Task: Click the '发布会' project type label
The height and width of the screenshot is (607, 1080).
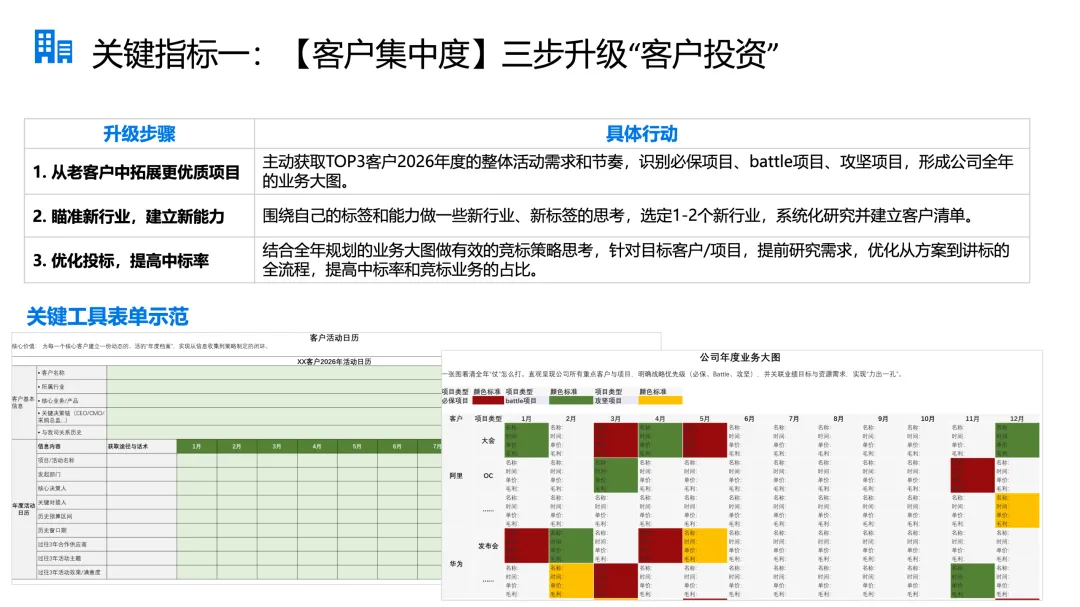Action: (488, 546)
